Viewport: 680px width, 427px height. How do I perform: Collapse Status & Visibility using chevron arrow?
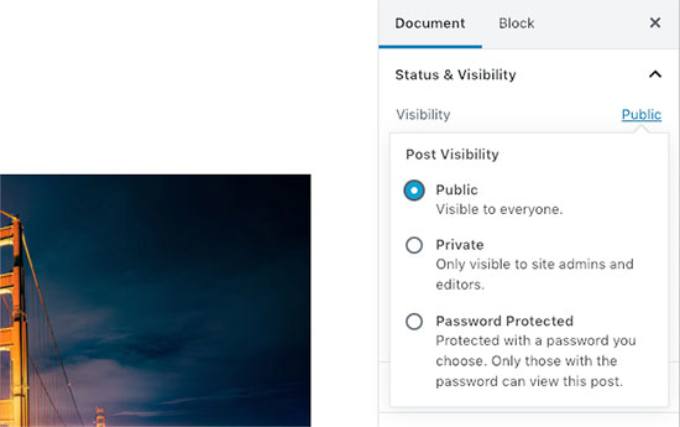(x=655, y=74)
